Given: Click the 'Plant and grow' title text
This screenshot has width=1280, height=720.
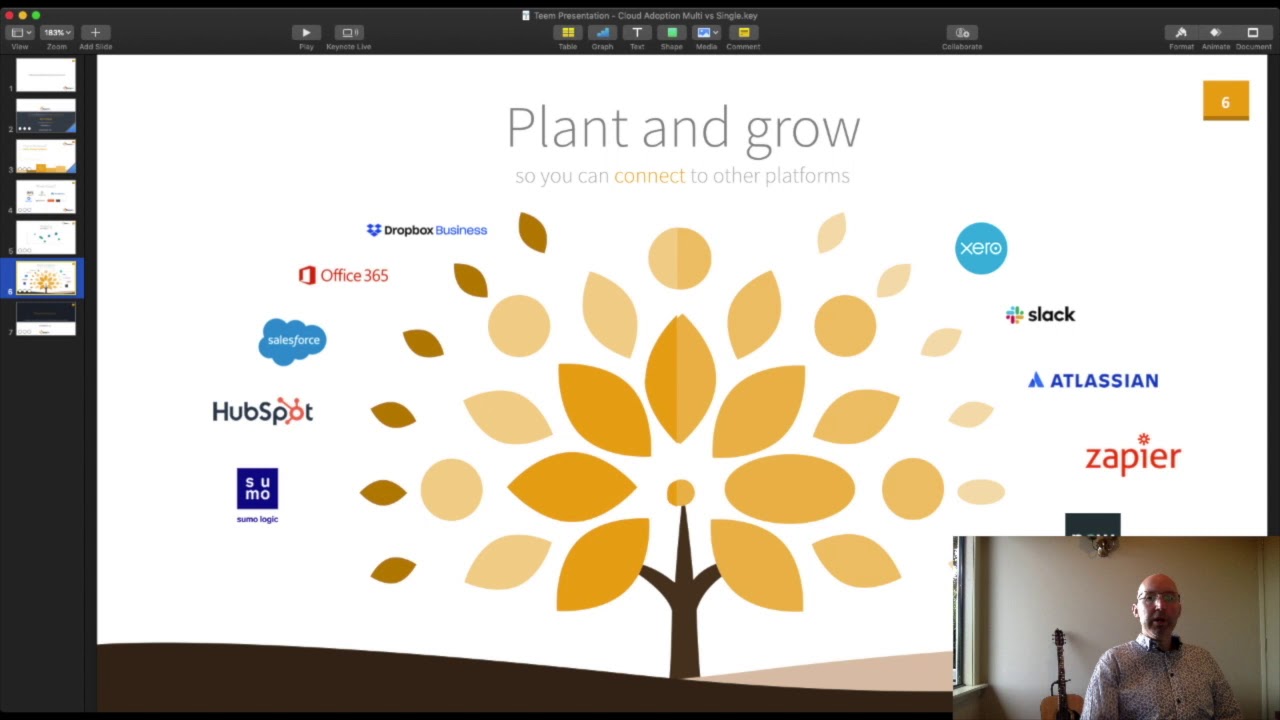Looking at the screenshot, I should pyautogui.click(x=683, y=130).
